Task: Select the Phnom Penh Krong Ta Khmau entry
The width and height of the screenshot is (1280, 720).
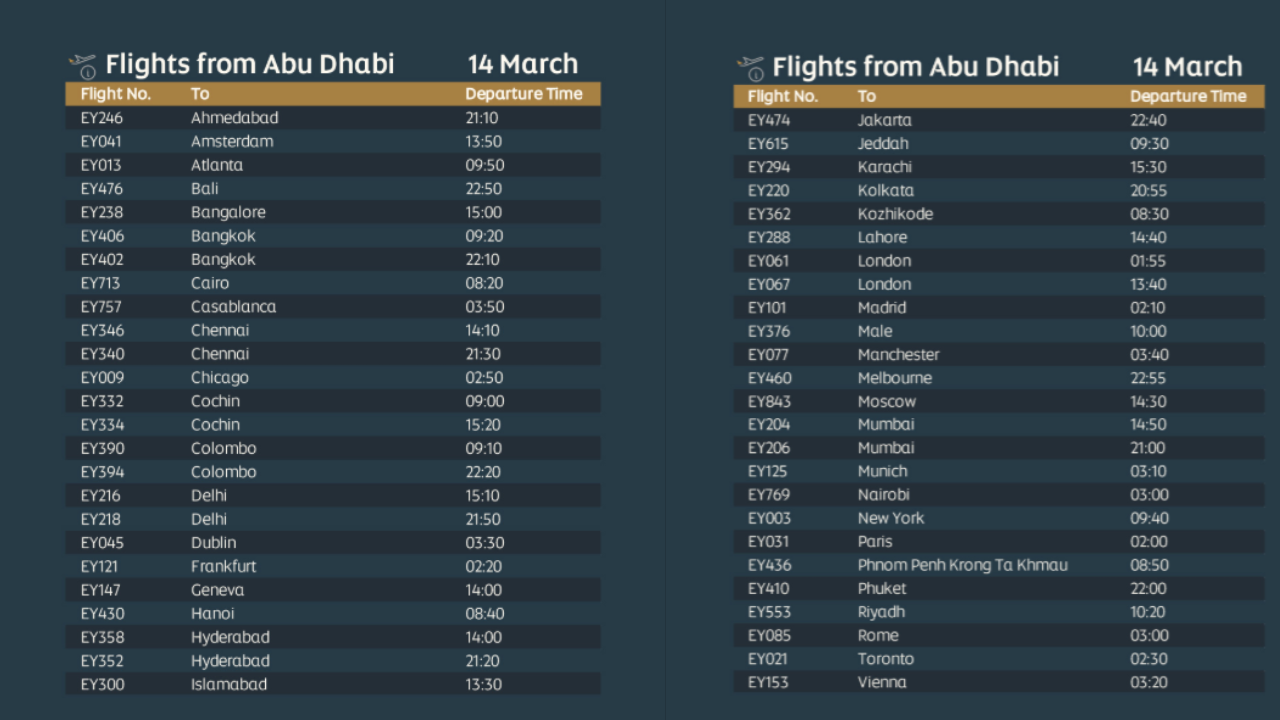Action: click(x=962, y=565)
